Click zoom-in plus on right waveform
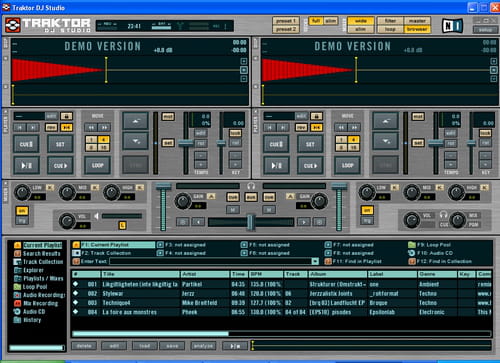The width and height of the screenshot is (500, 363). (494, 61)
